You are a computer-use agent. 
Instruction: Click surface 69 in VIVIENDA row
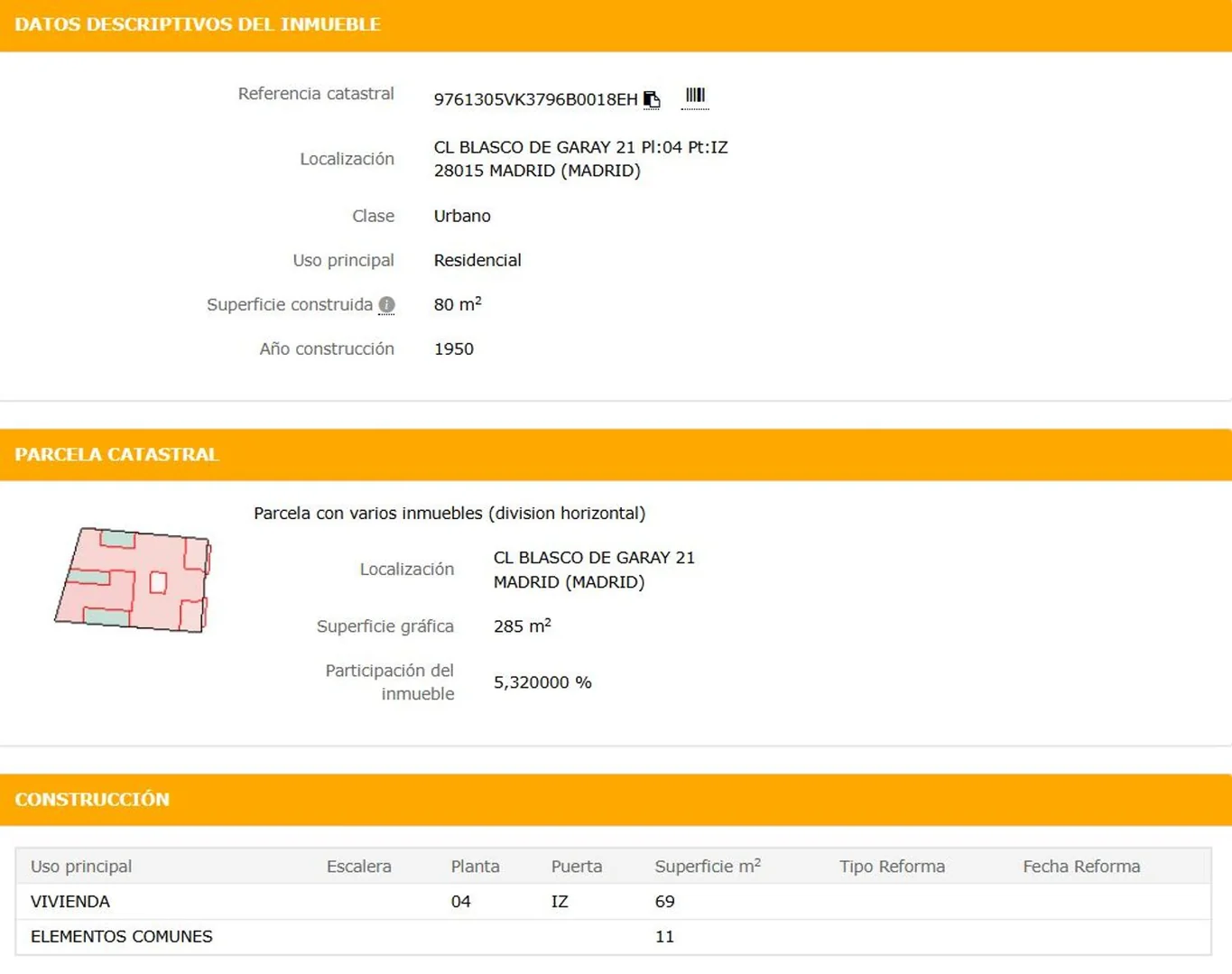coord(664,902)
